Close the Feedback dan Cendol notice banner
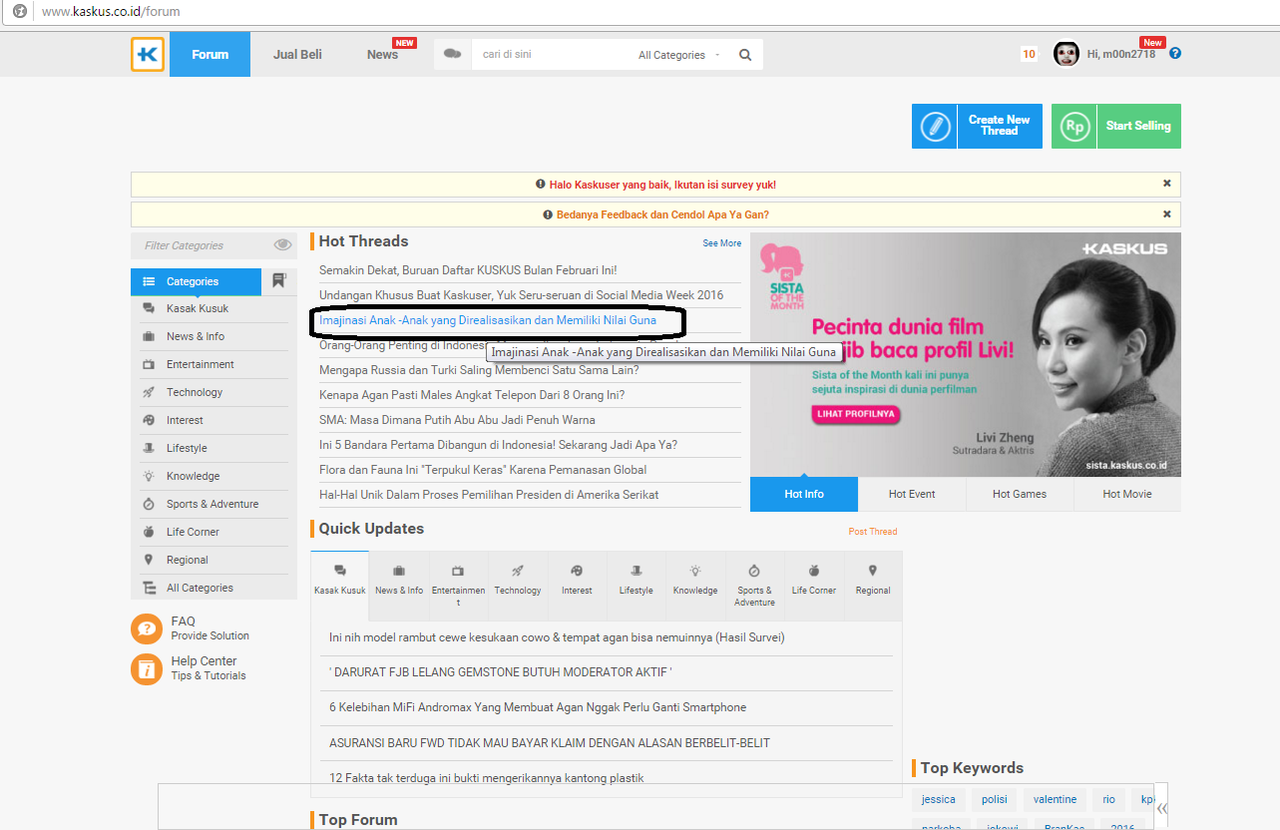The image size is (1280, 830). tap(1167, 214)
